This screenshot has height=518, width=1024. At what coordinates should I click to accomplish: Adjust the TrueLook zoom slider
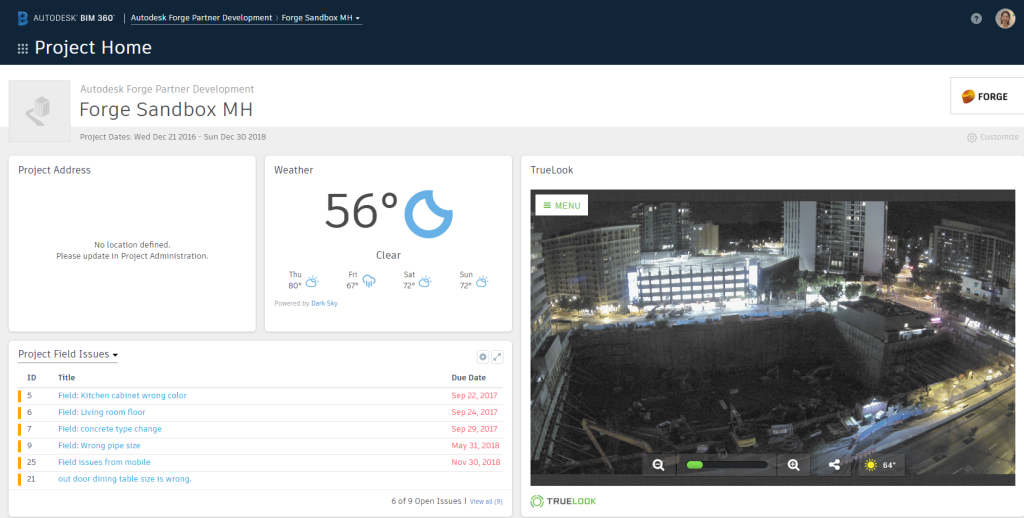click(726, 465)
